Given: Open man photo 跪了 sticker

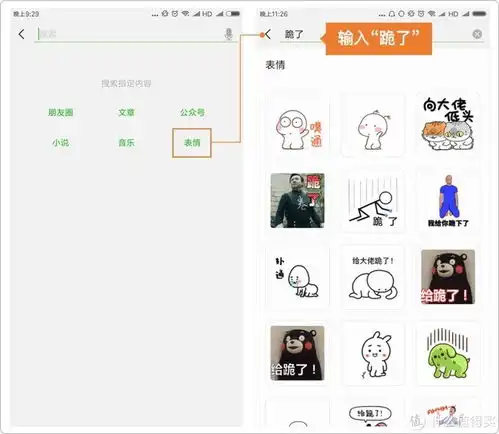Looking at the screenshot, I should (297, 201).
